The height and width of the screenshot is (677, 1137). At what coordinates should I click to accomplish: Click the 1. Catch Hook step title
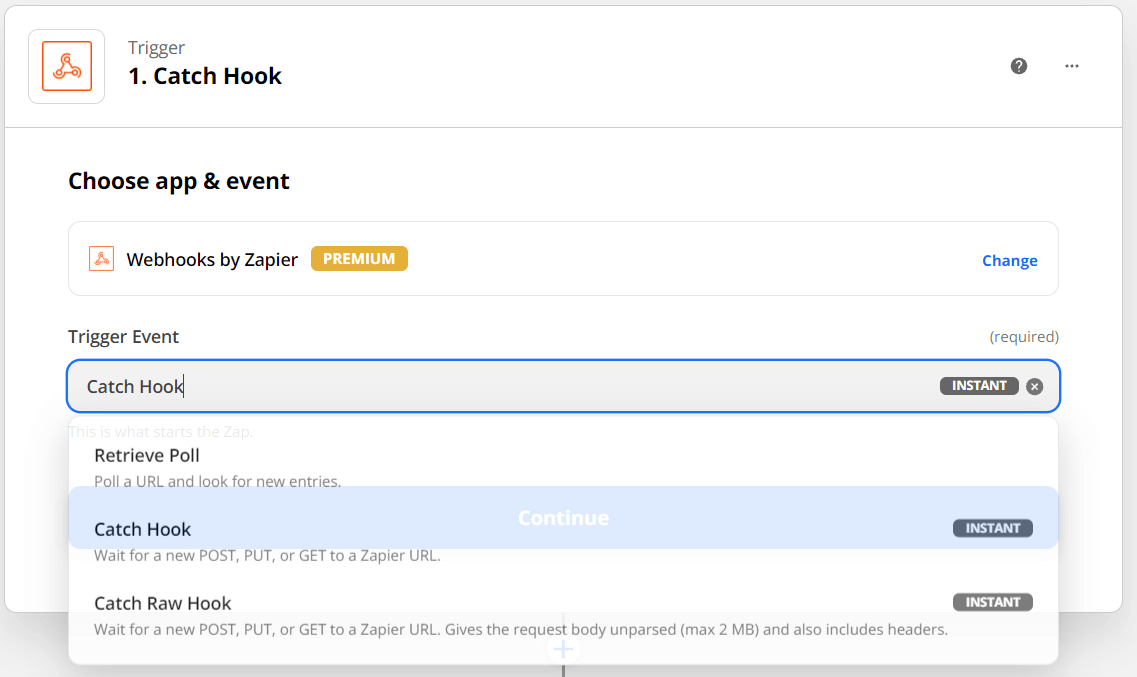click(204, 75)
